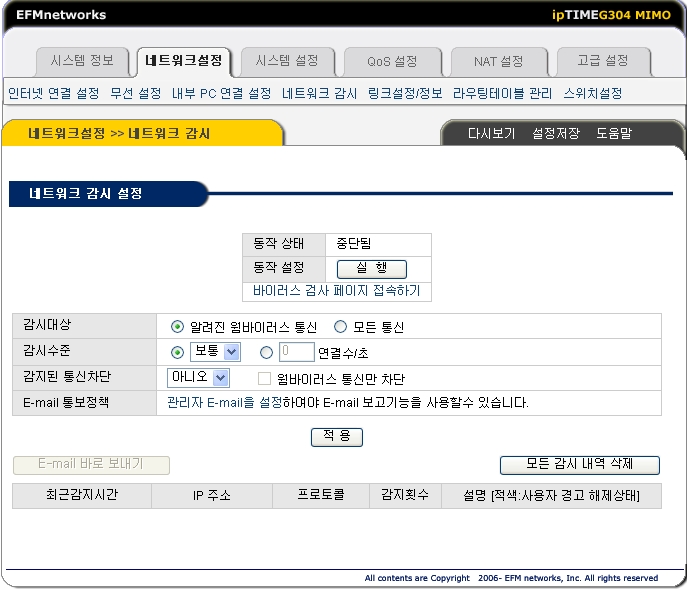
Task: Switch to the NAT 설정 tab
Action: (499, 61)
